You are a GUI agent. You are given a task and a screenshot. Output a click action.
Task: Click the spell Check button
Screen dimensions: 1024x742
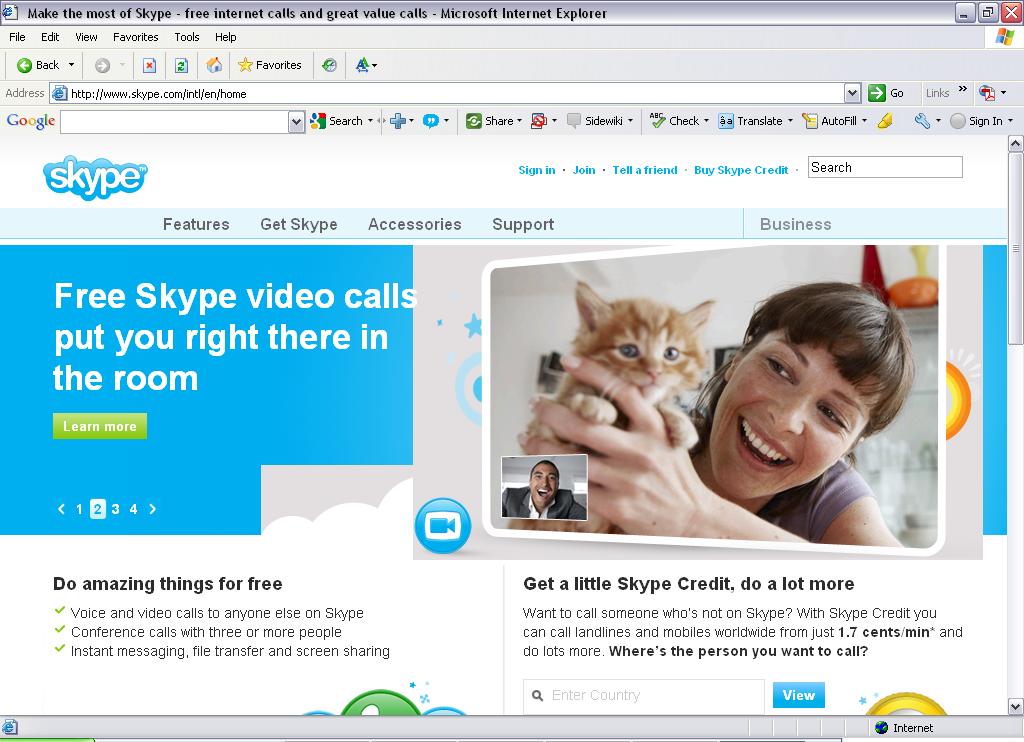[x=675, y=121]
